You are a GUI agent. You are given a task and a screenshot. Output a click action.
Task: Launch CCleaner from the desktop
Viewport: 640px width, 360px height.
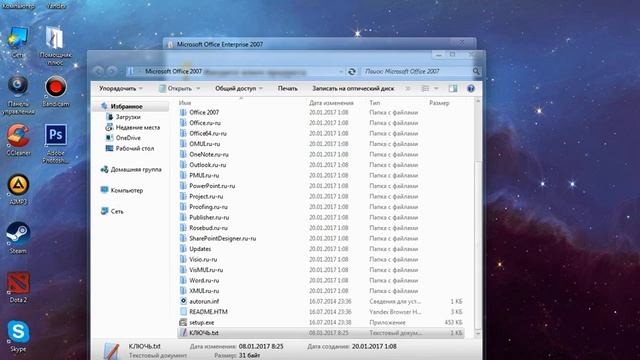pos(18,141)
